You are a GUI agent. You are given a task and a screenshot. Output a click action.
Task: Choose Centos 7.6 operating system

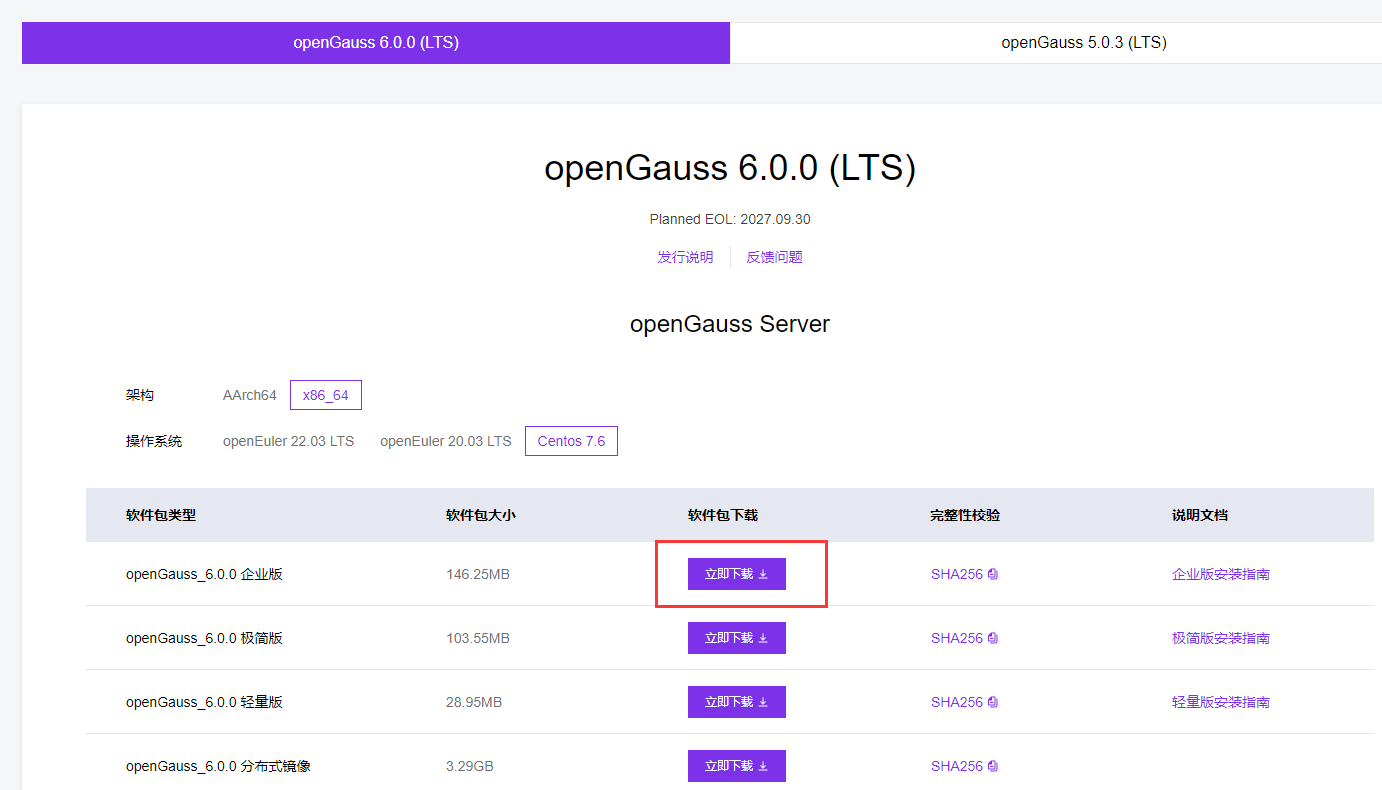(571, 441)
